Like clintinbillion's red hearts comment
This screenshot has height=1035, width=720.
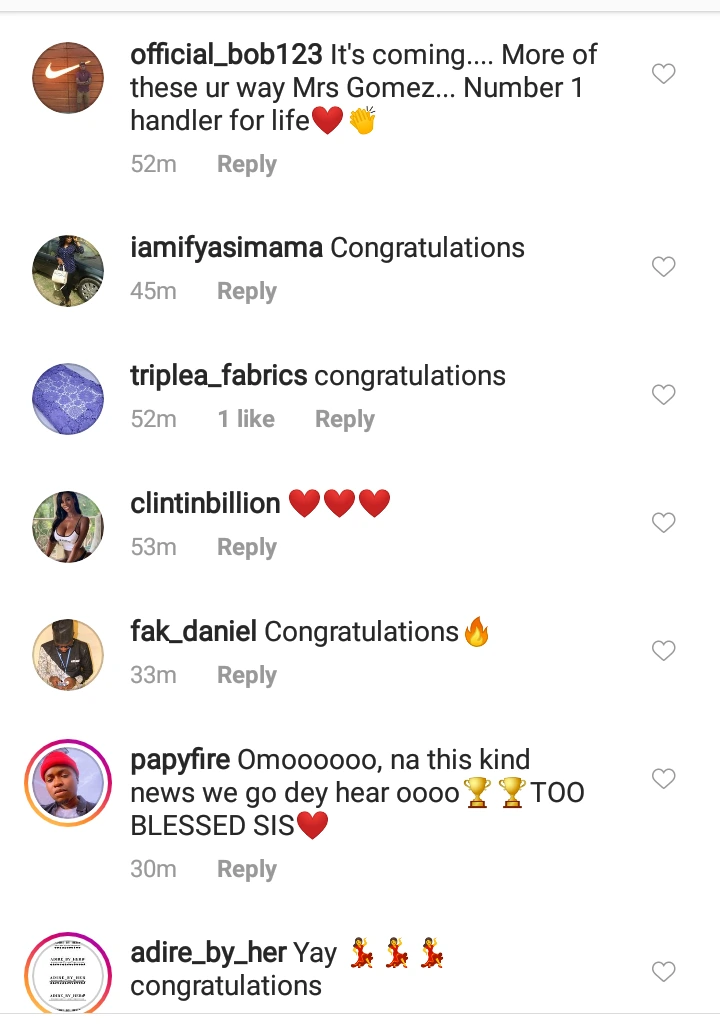(664, 523)
